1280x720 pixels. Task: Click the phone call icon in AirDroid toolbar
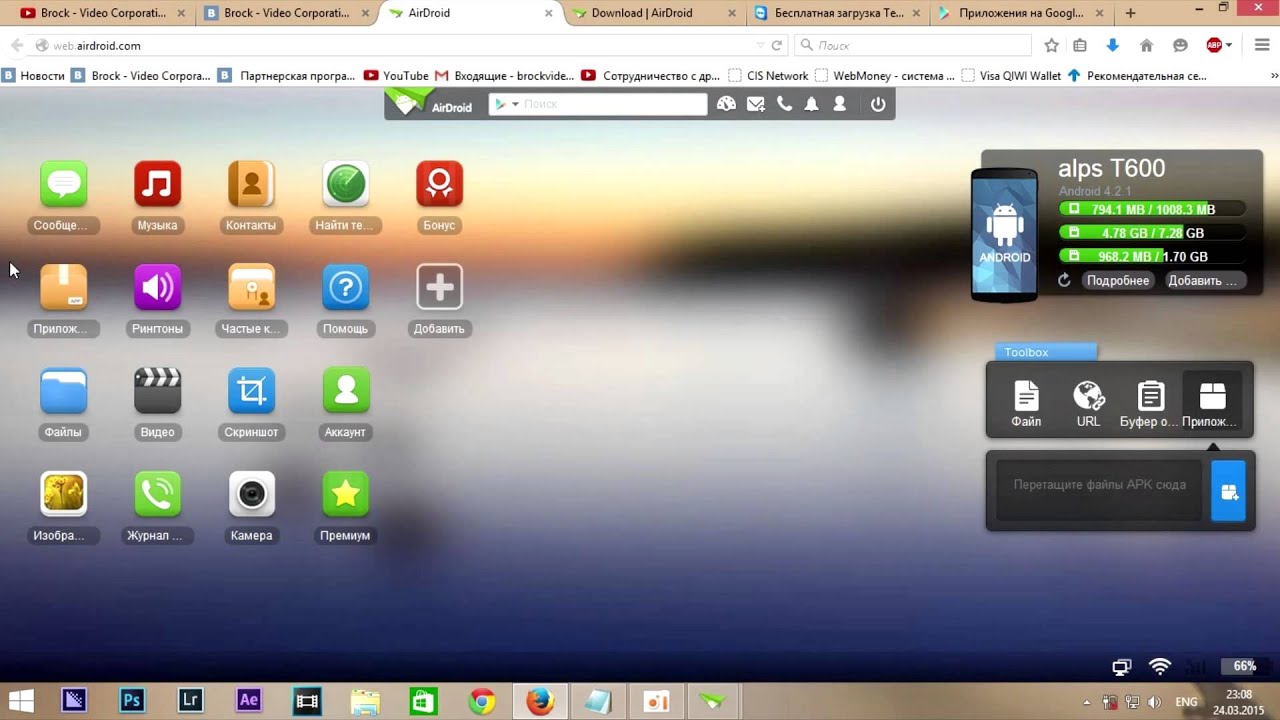[x=785, y=104]
